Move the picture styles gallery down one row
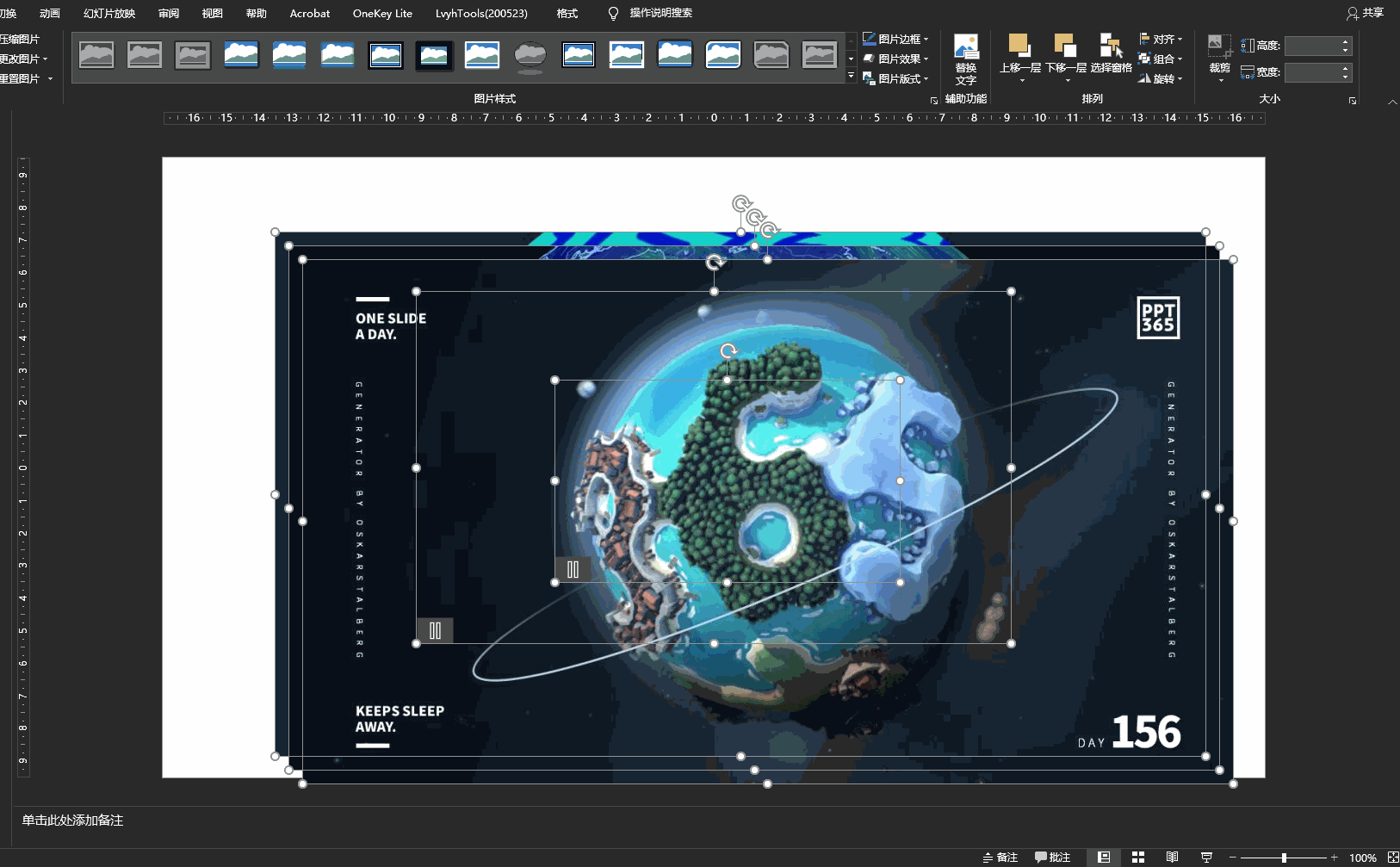 [x=852, y=59]
